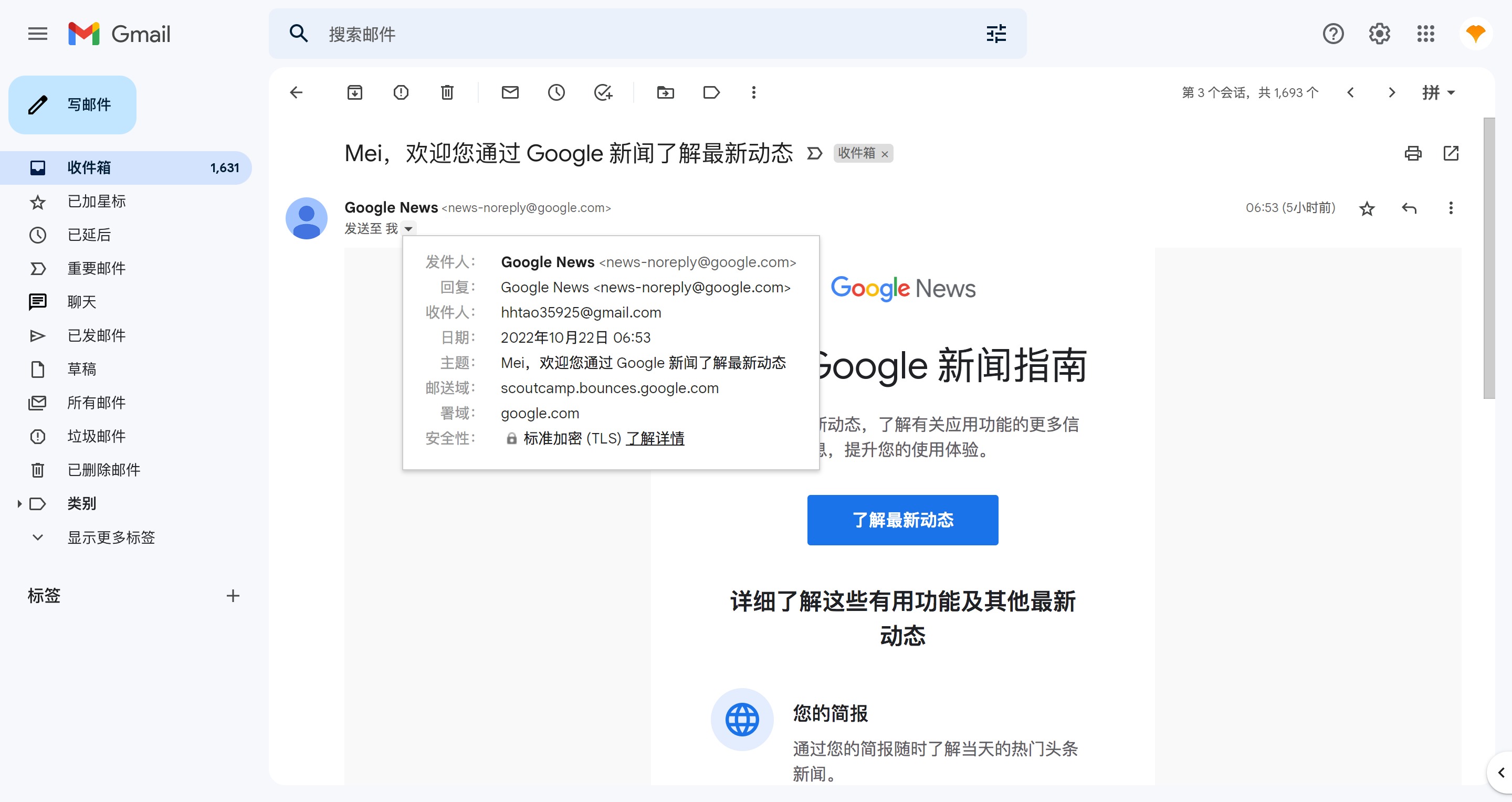Click the date 2022年10月22日 06:53

575,337
